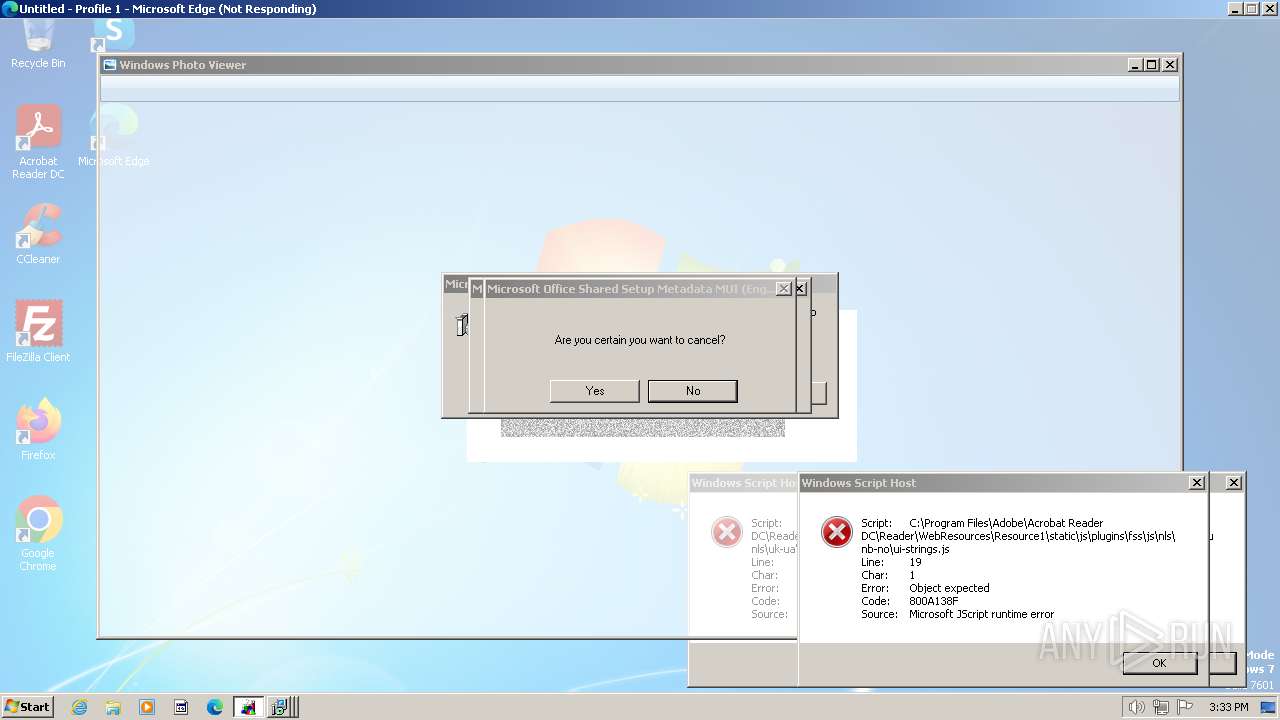Open the volume control in the system tray
The image size is (1280, 720).
click(x=1137, y=707)
